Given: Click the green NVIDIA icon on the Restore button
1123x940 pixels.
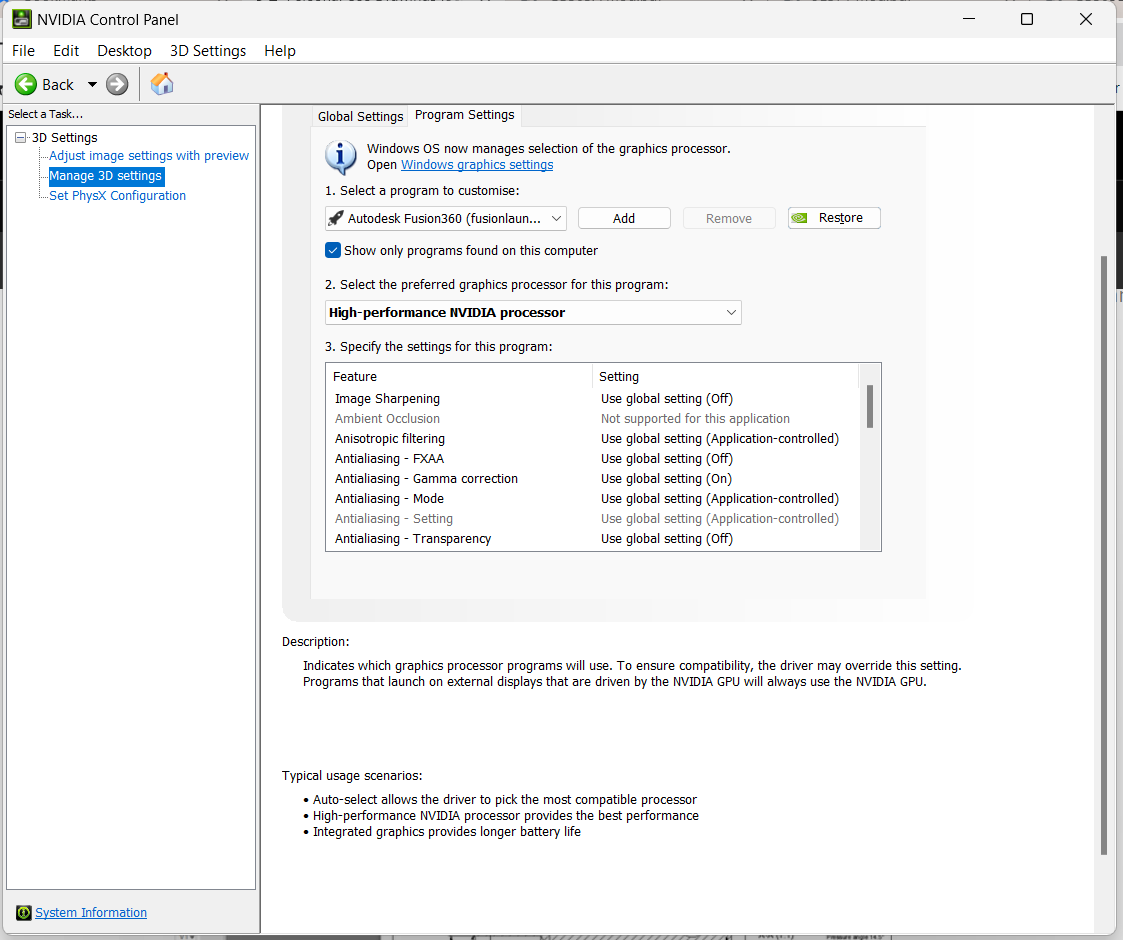Looking at the screenshot, I should pyautogui.click(x=798, y=217).
